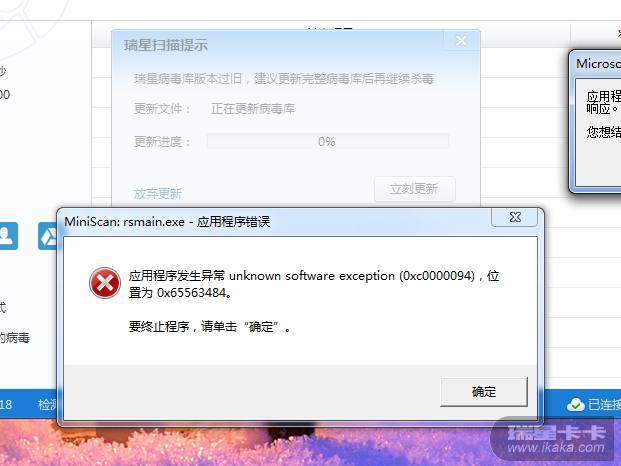
Task: Click the 立刻更新 button
Action: (x=415, y=189)
